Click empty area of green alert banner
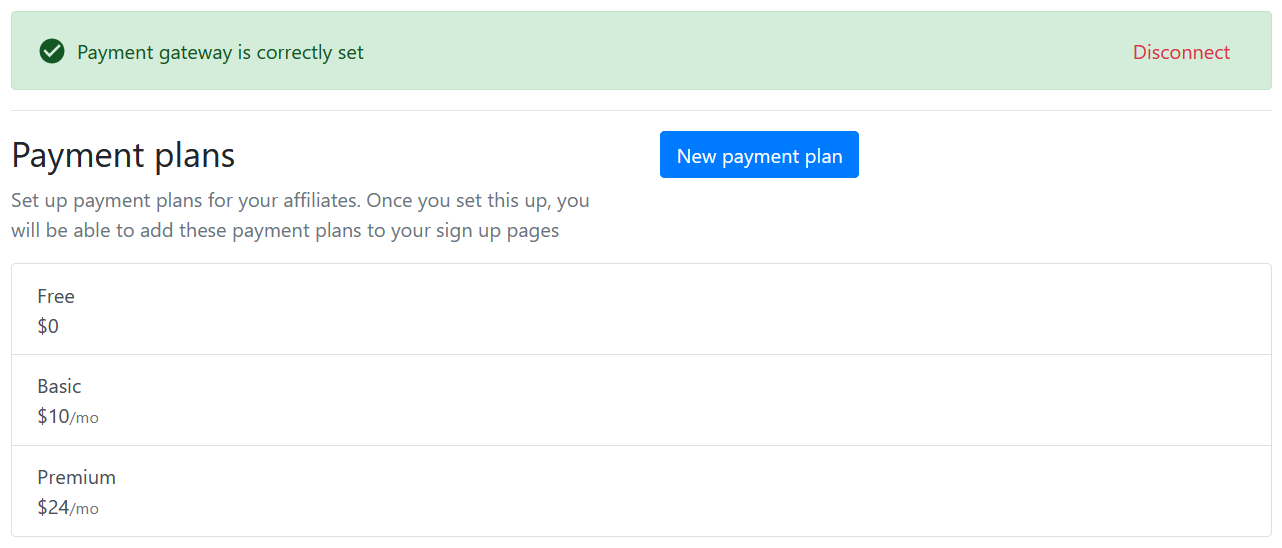Viewport: 1282px width, 548px height. click(x=750, y=52)
